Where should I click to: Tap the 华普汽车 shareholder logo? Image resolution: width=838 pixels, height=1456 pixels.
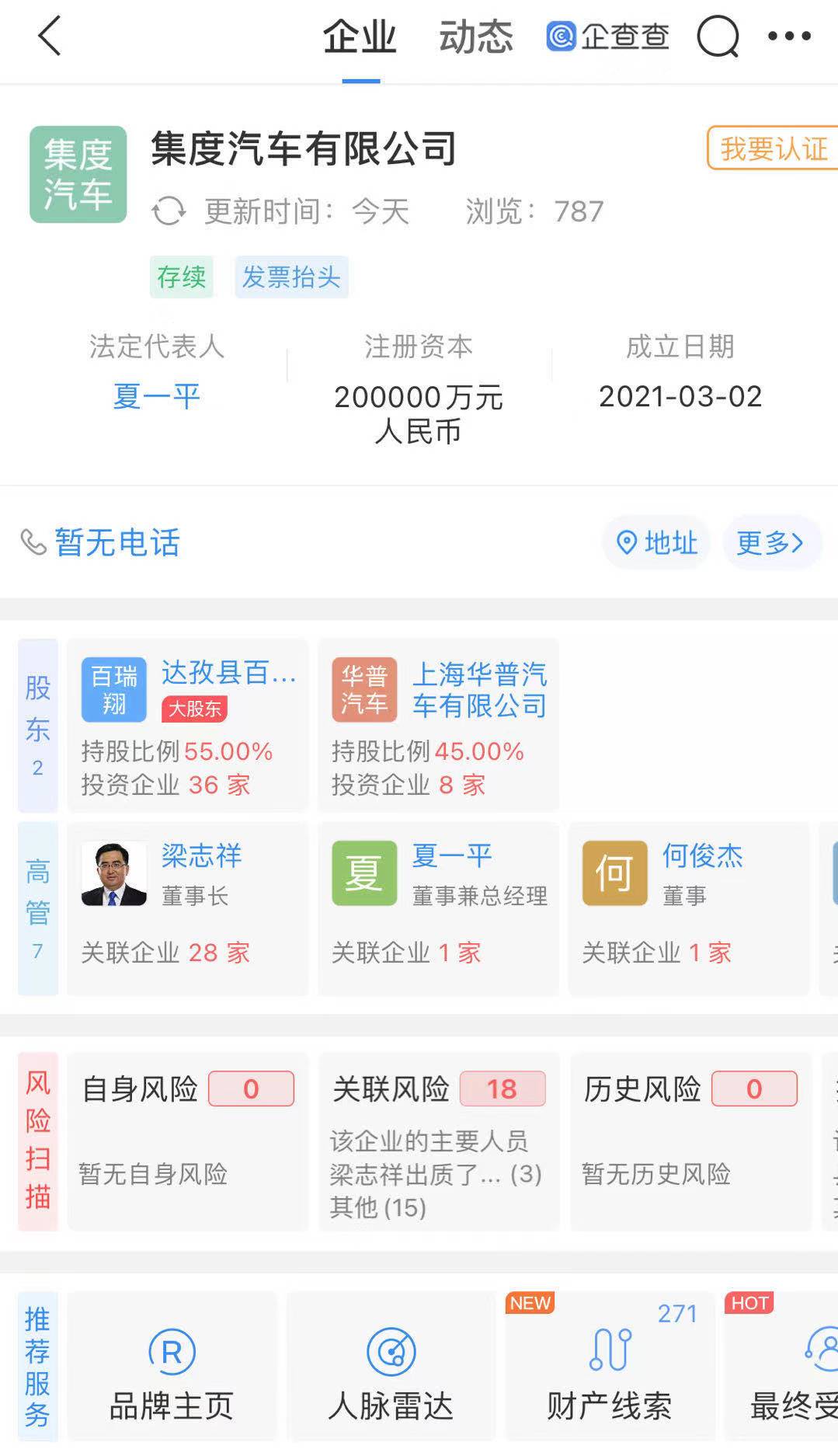[x=364, y=689]
